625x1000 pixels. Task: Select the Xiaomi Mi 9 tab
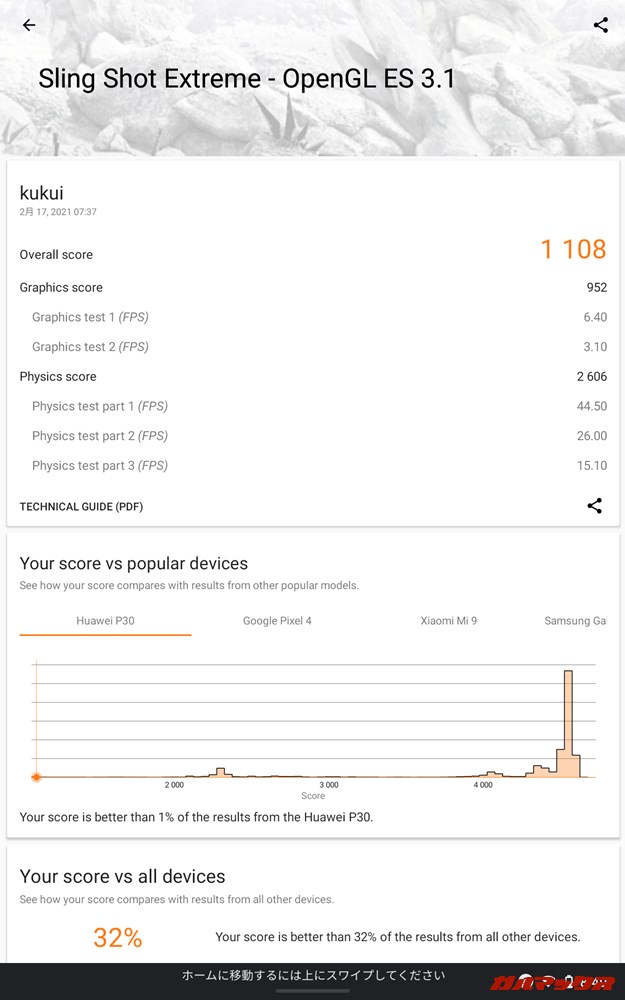pos(447,620)
